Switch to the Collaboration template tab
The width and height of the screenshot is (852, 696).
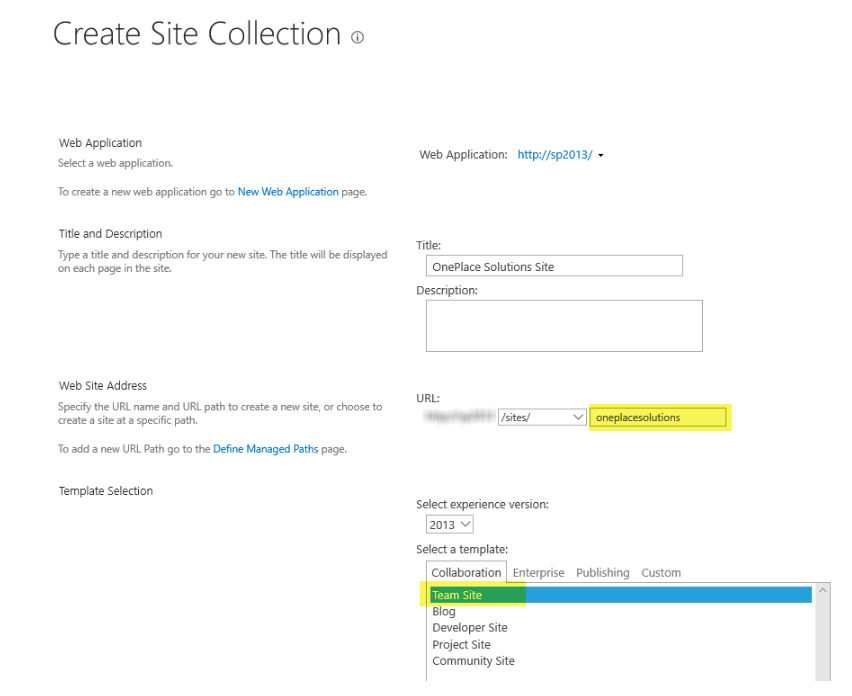[466, 573]
